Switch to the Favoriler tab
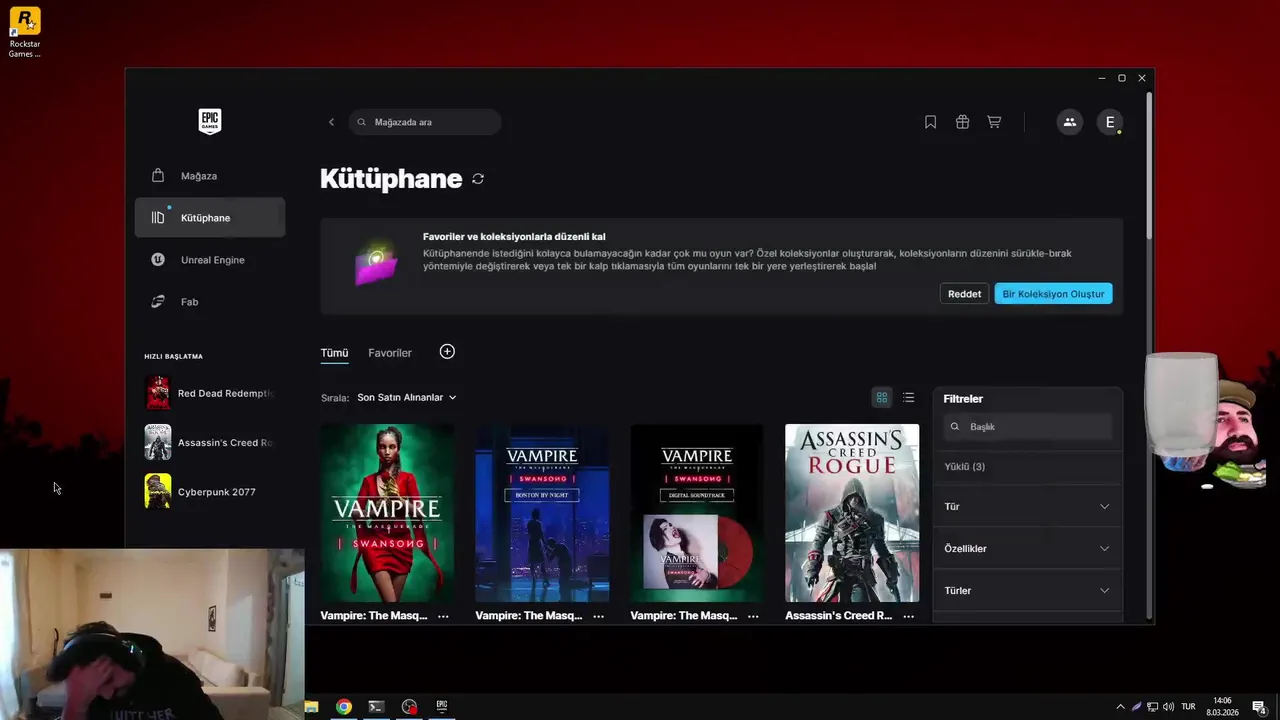1280x720 pixels. 390,353
